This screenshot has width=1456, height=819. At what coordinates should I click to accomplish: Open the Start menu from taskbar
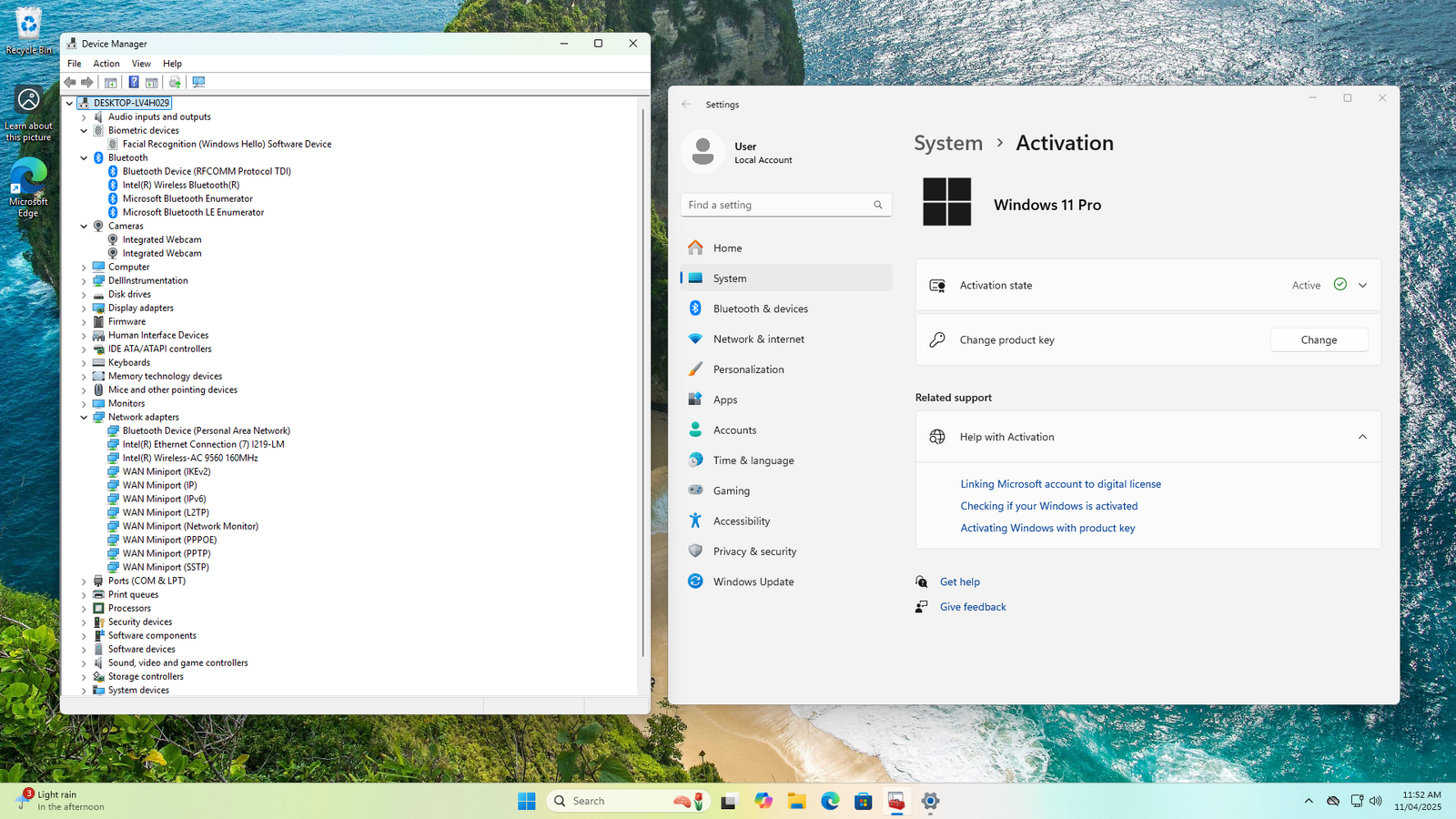click(527, 801)
